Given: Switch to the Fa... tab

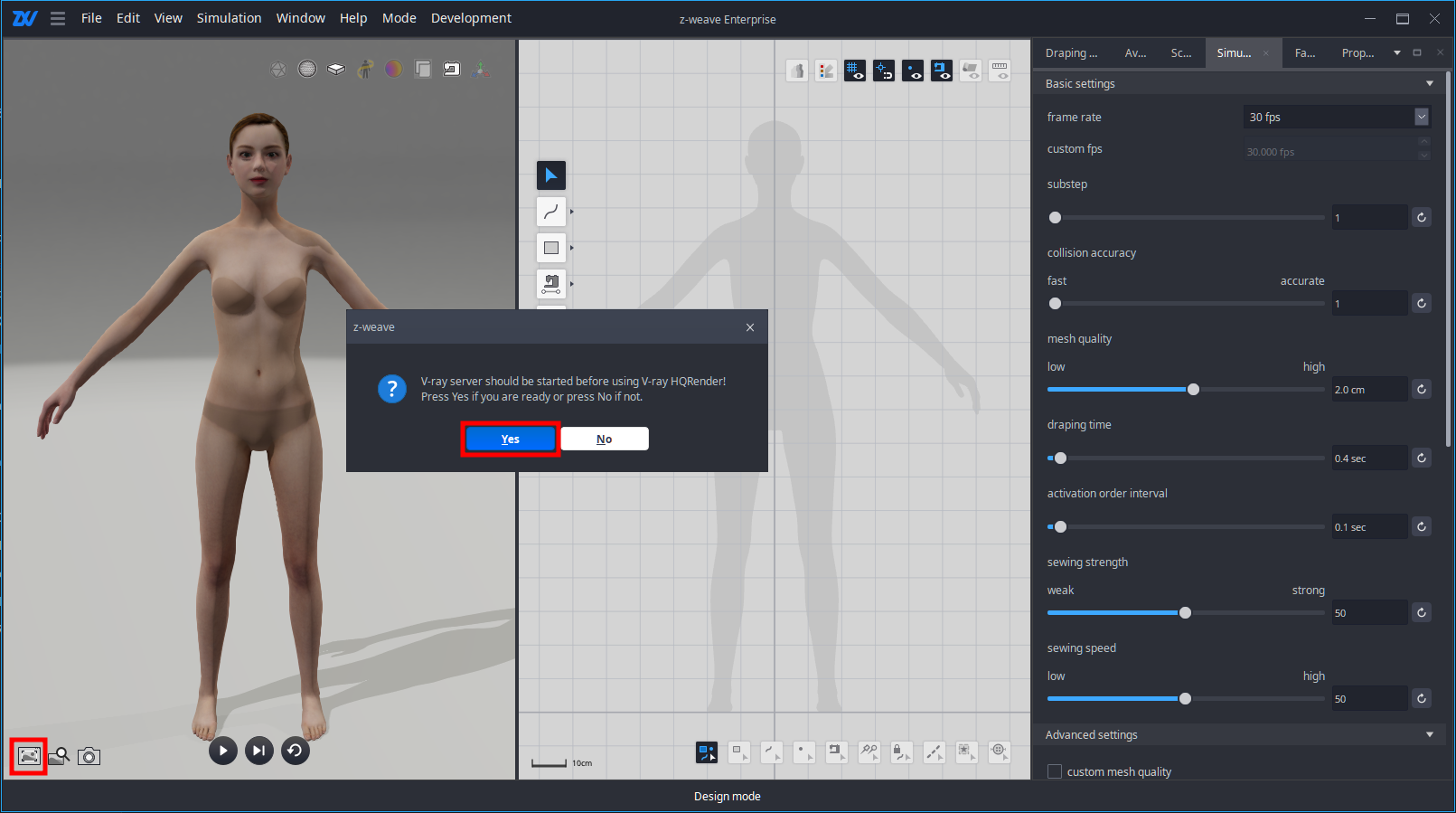Looking at the screenshot, I should pos(1305,52).
